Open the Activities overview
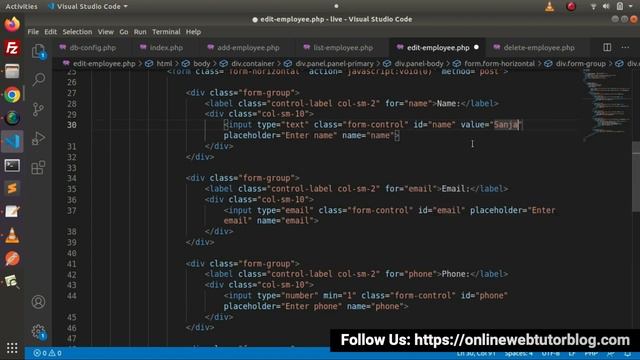 21,7
